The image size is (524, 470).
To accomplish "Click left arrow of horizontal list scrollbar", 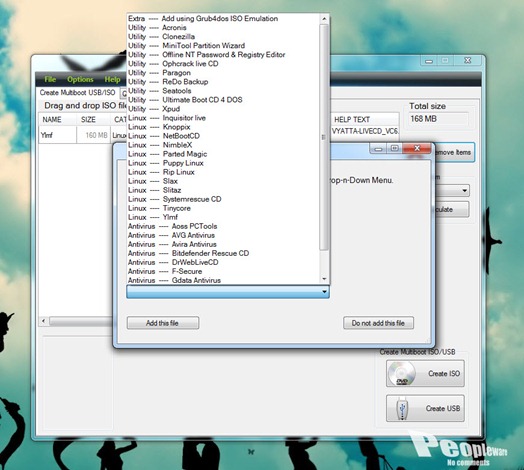I will click(43, 321).
